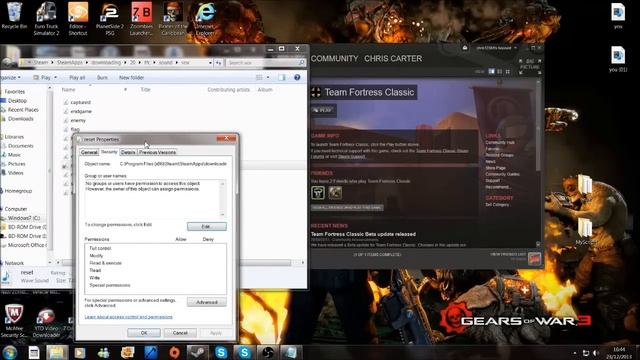Viewport: 640px width, 360px height.
Task: Open McAfee Security Scan desktop icon
Action: [14, 321]
